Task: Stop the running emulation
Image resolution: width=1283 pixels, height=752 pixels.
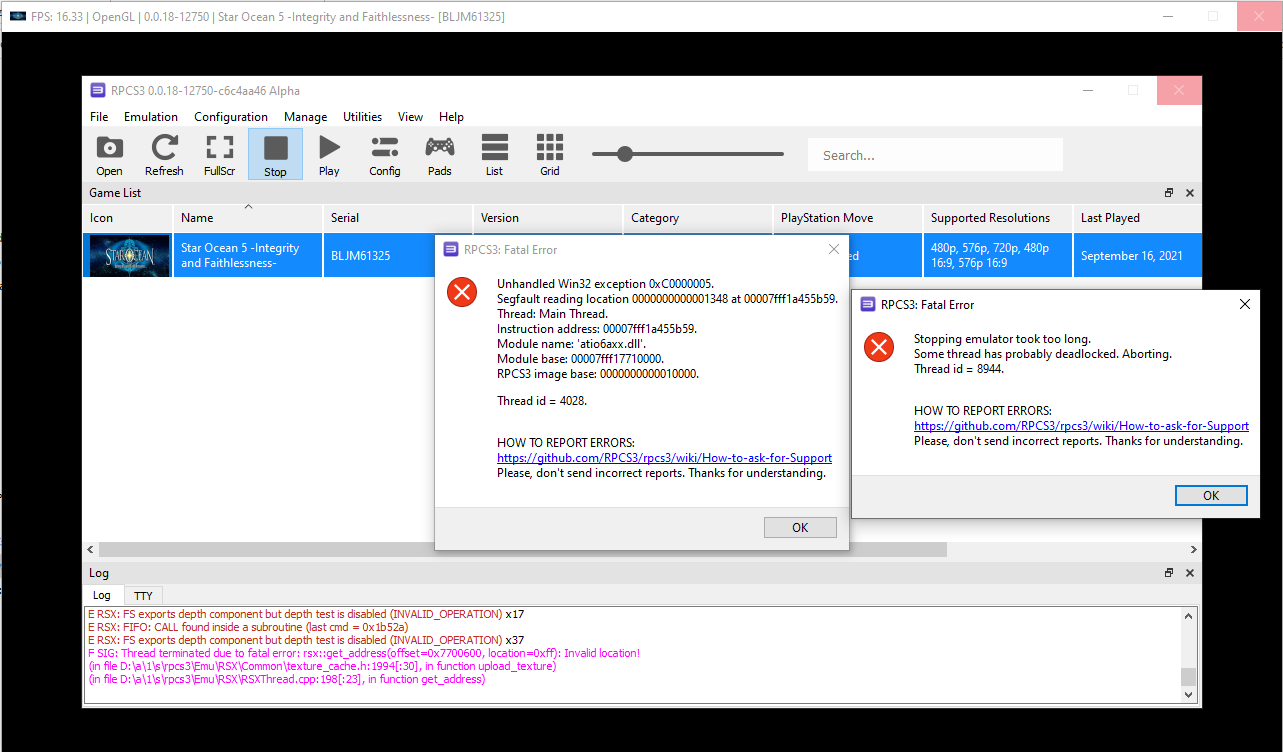Action: coord(275,155)
